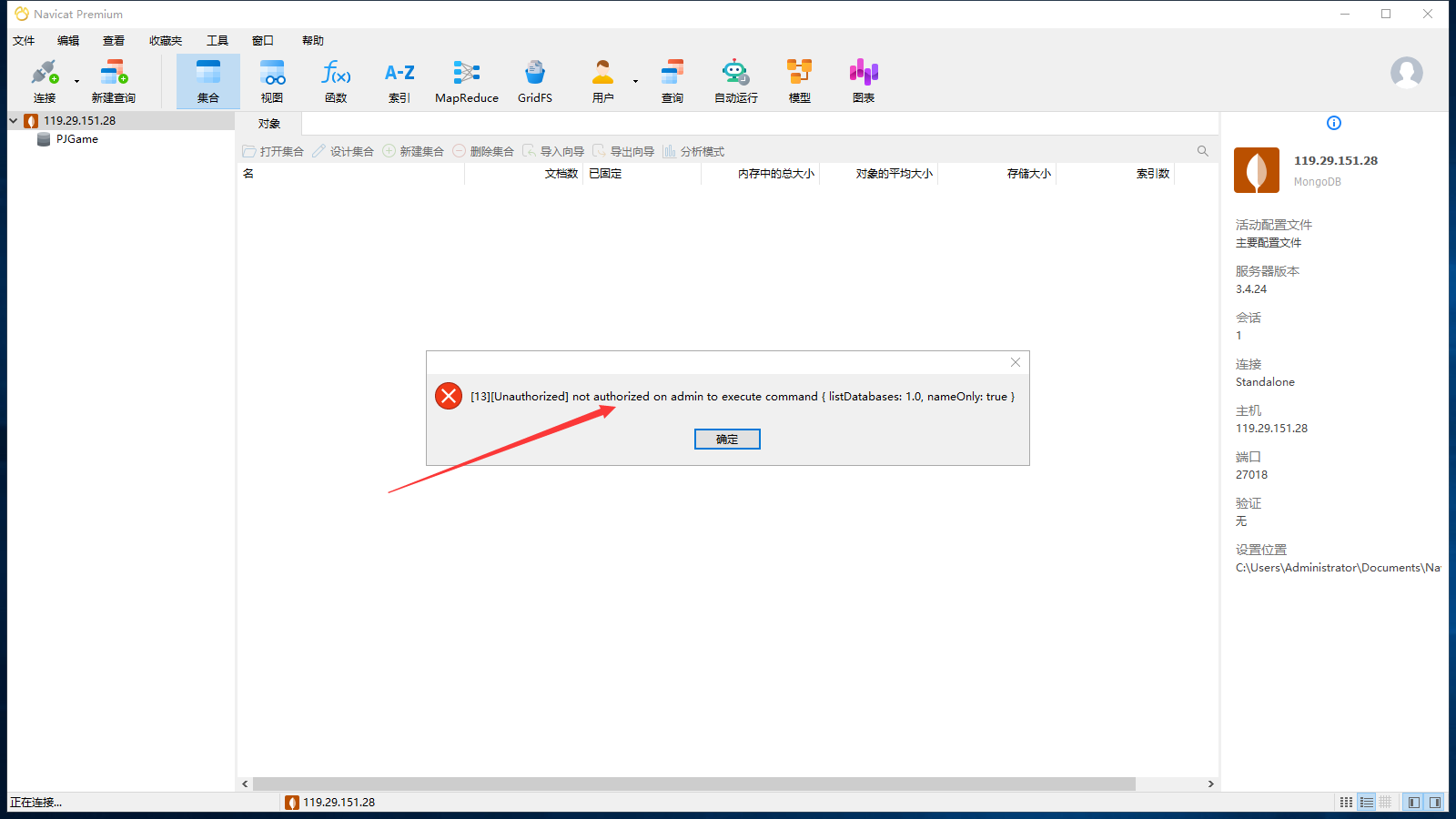Open the 工具 menu

[x=217, y=40]
